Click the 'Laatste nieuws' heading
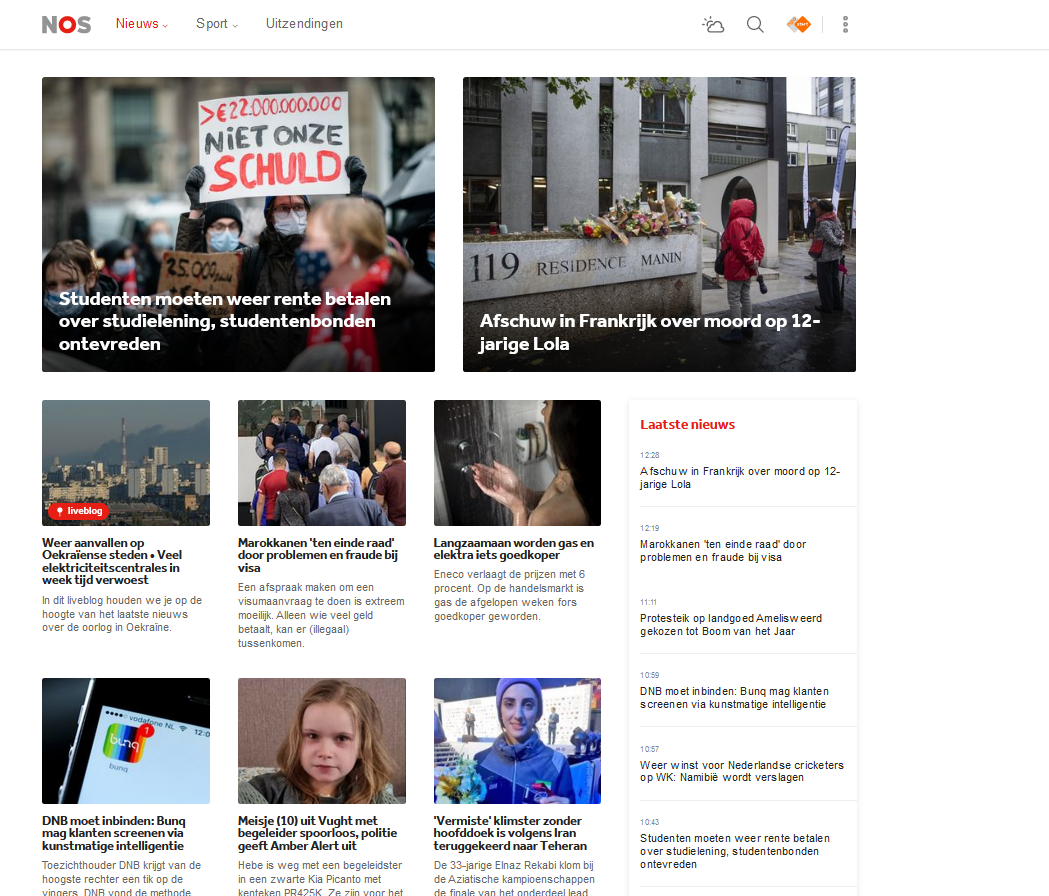Viewport: 1049px width, 896px height. 687,424
